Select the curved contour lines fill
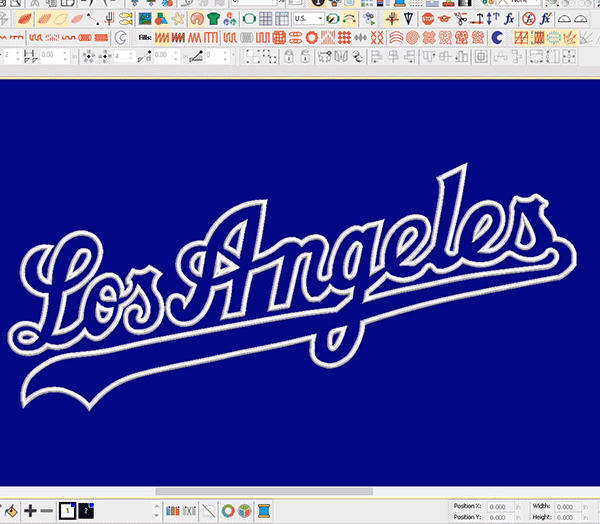The image size is (600, 524). click(396, 38)
